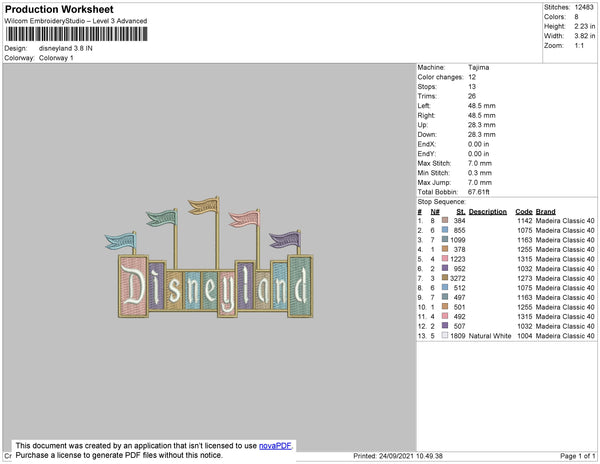
Task: Click the St. column header
Action: point(460,212)
